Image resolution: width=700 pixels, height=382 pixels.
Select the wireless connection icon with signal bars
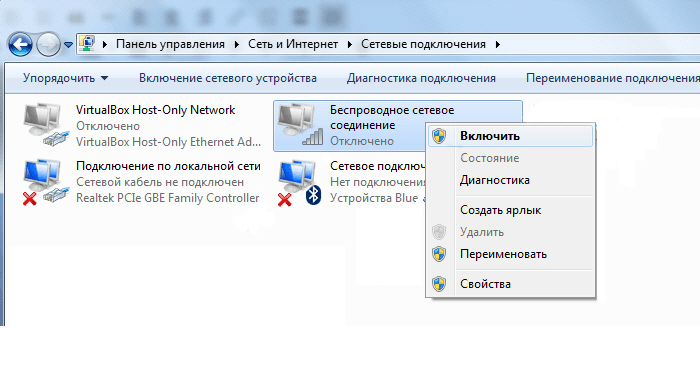point(300,125)
